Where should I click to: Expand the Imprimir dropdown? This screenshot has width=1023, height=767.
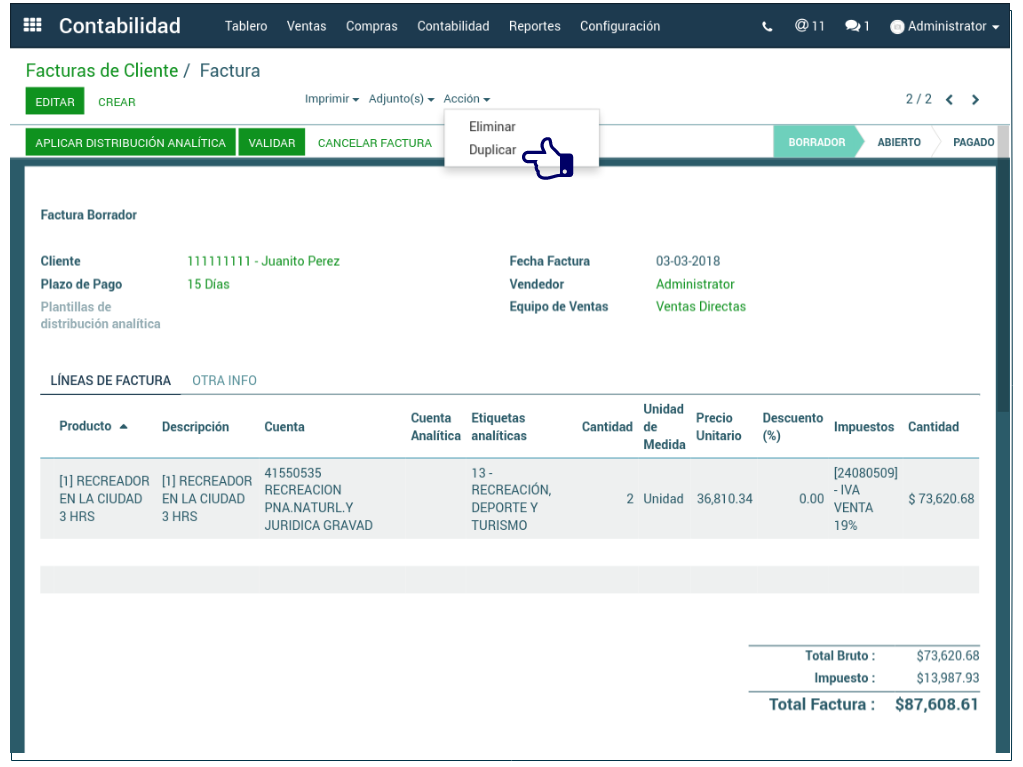pyautogui.click(x=331, y=99)
